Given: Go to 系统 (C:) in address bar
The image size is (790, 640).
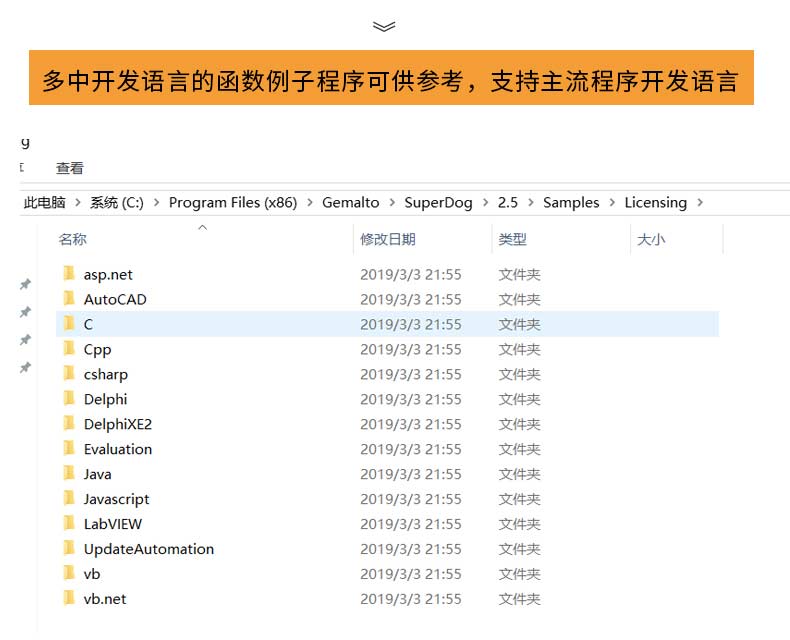Looking at the screenshot, I should [x=117, y=203].
